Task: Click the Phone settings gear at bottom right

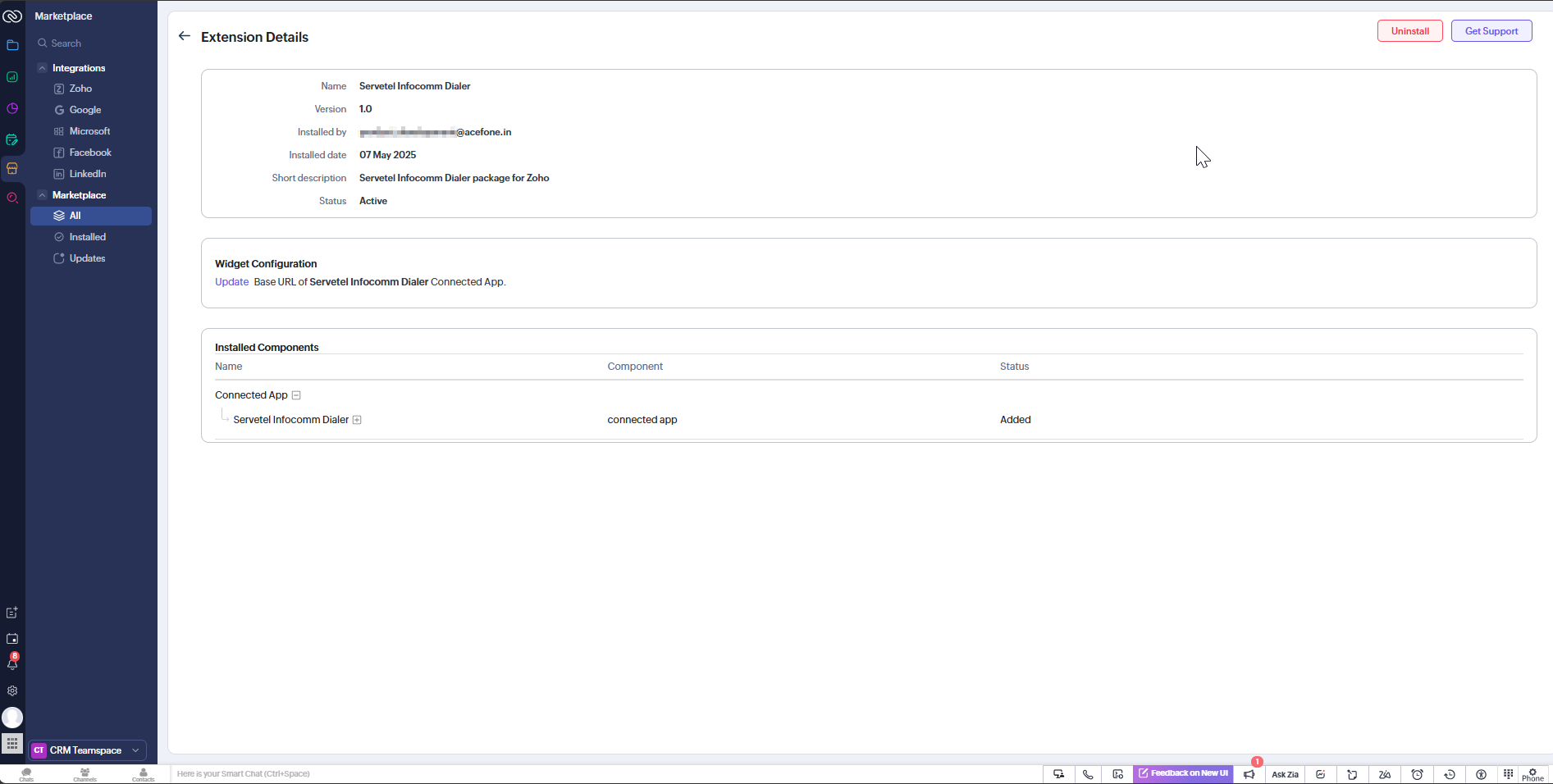Action: [1532, 774]
